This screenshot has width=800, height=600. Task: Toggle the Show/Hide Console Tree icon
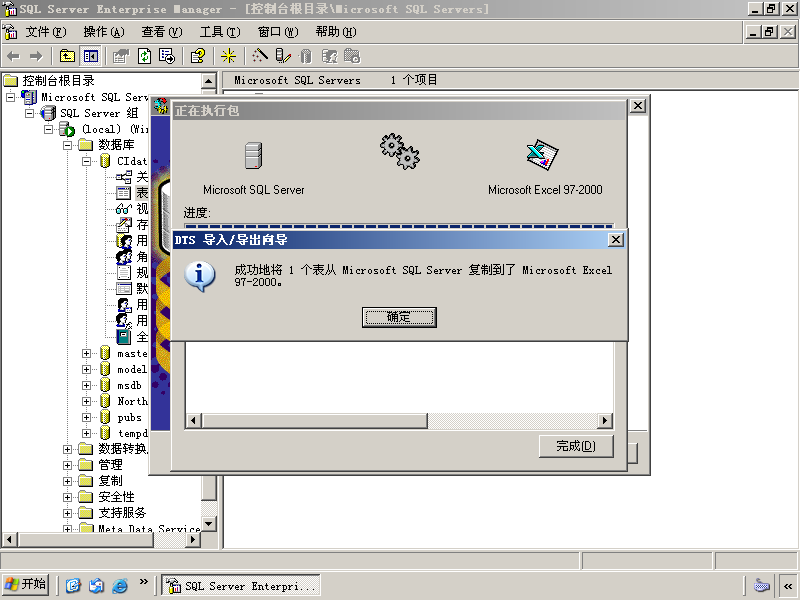pyautogui.click(x=90, y=56)
